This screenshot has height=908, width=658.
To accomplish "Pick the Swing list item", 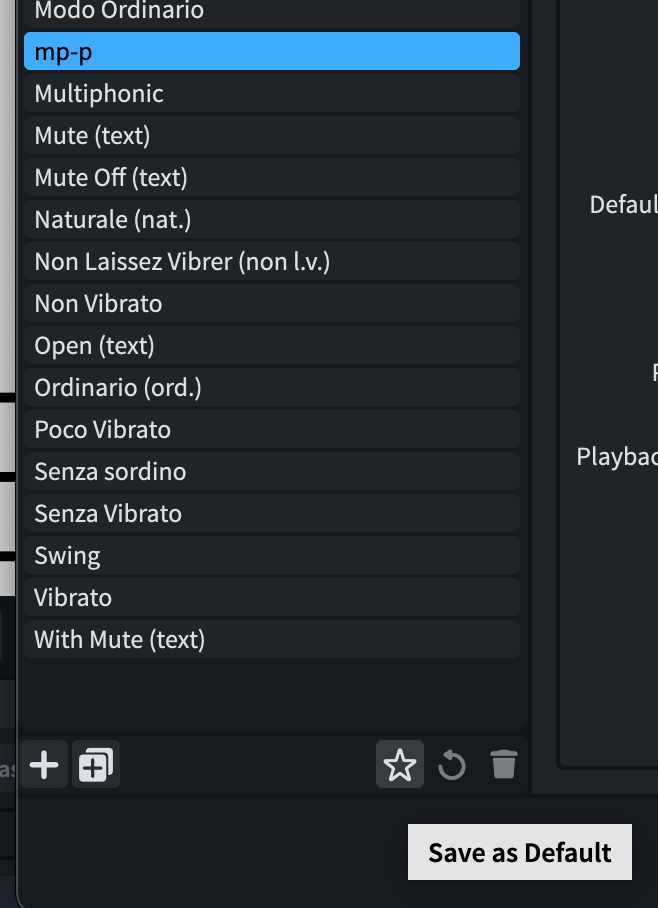I will [x=271, y=556].
